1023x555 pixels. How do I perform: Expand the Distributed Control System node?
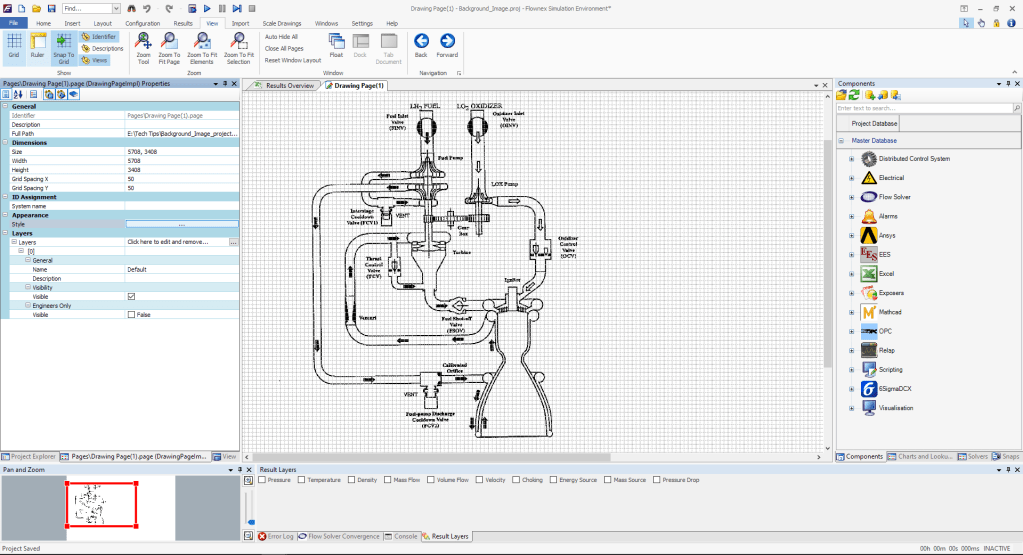(x=852, y=159)
